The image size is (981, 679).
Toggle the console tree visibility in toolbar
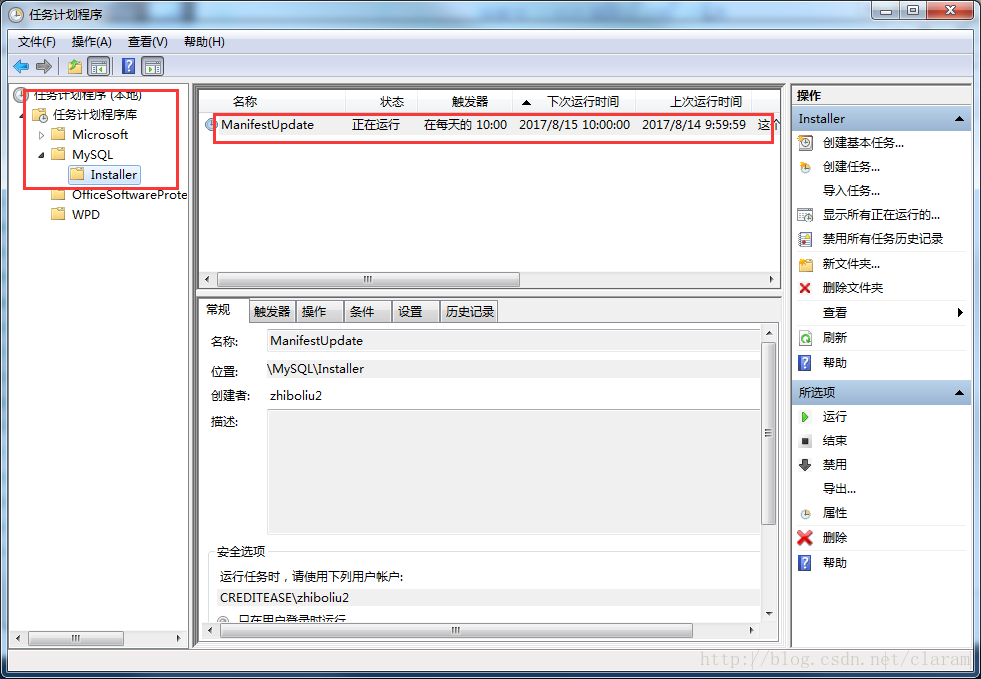[x=99, y=66]
